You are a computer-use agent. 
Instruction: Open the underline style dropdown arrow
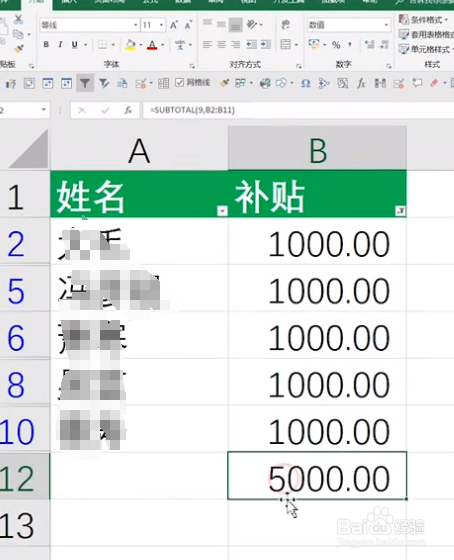86,45
